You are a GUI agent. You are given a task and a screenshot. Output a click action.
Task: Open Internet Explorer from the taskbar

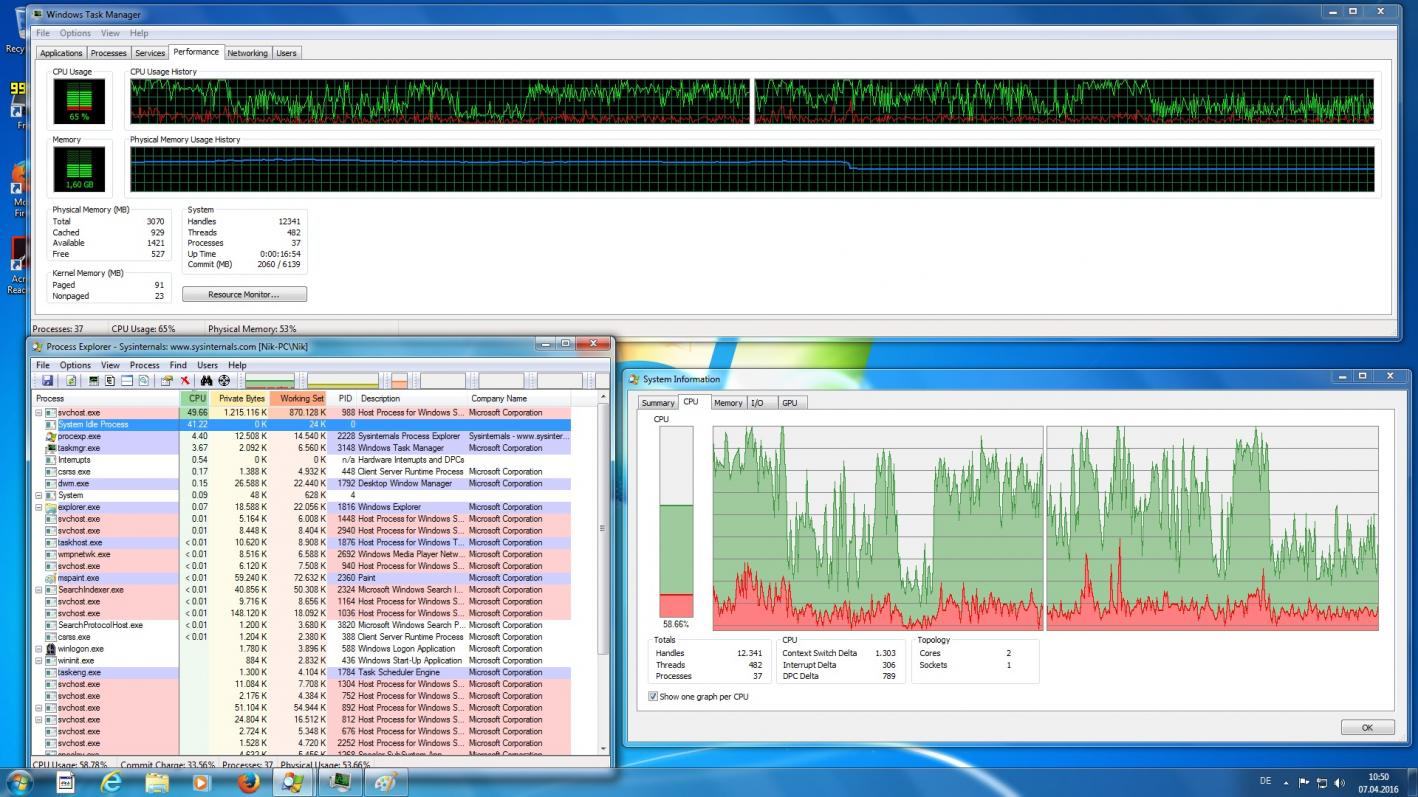click(111, 782)
